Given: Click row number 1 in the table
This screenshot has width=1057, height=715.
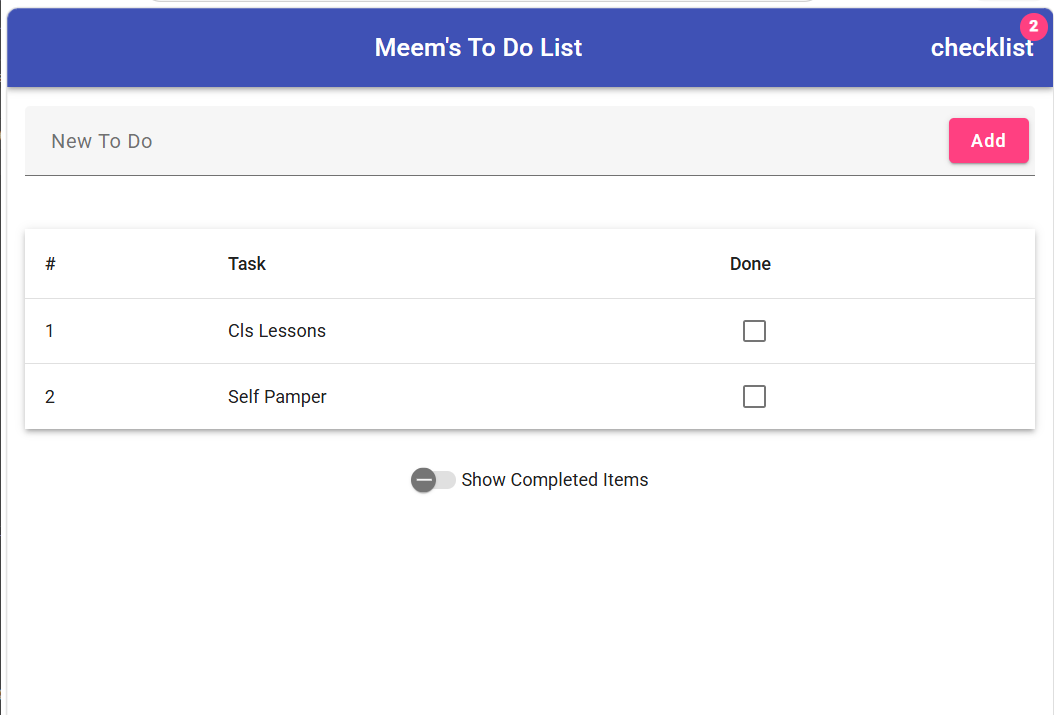Looking at the screenshot, I should [x=50, y=331].
